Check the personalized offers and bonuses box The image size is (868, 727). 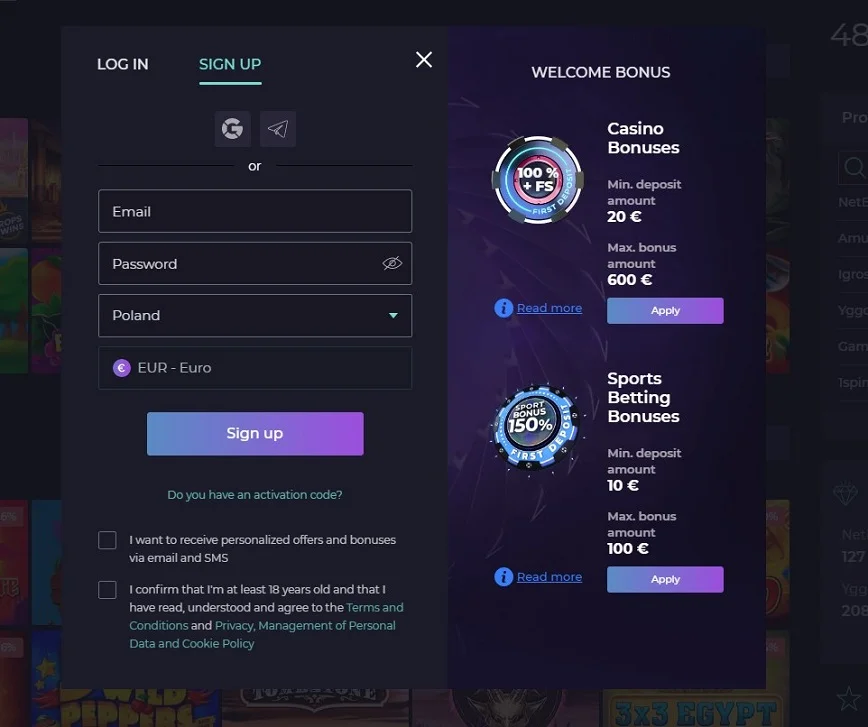107,540
